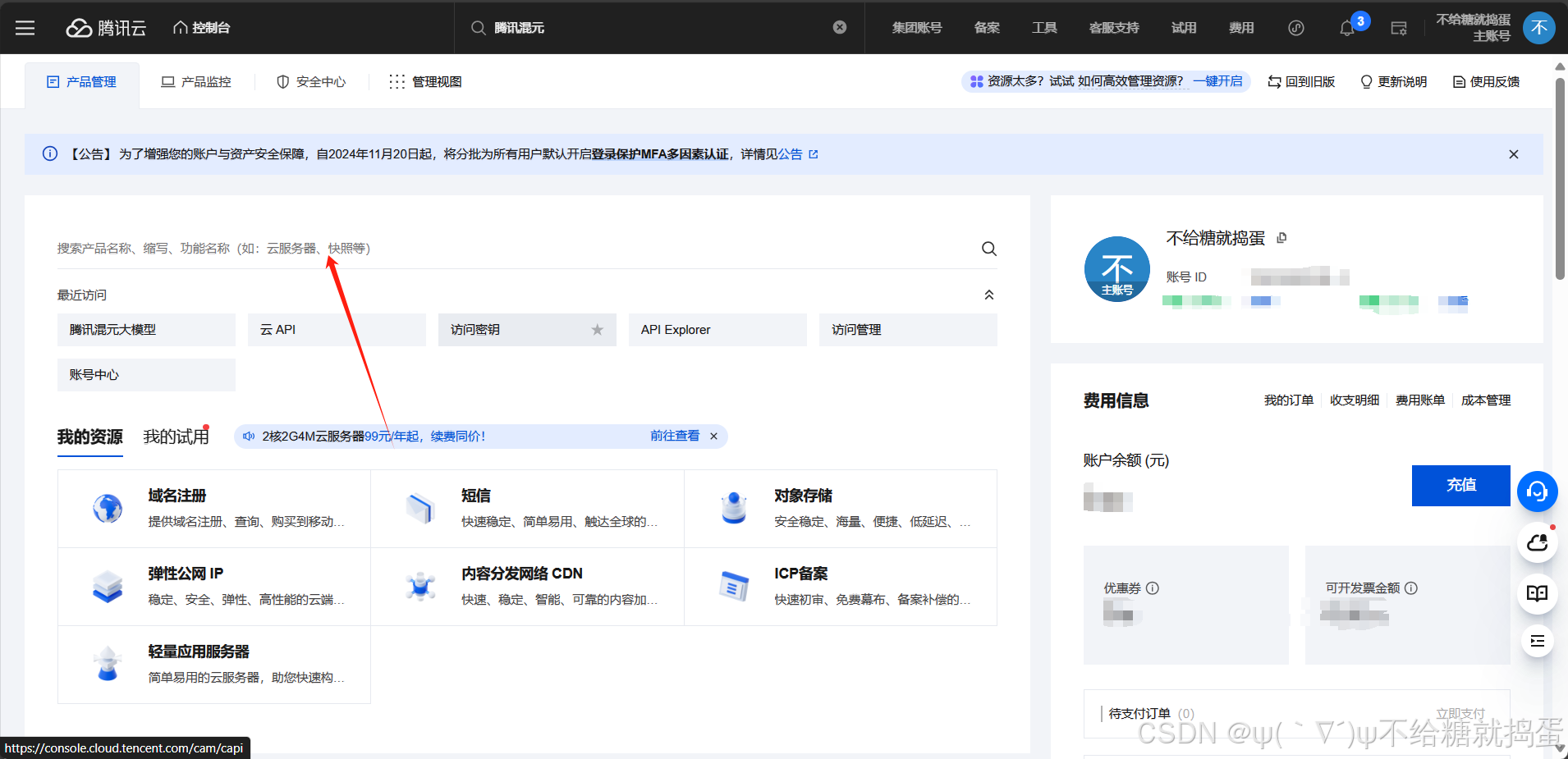Screen dimensions: 1568x759
Task: Open 访问密钥 recent item
Action: coord(527,330)
